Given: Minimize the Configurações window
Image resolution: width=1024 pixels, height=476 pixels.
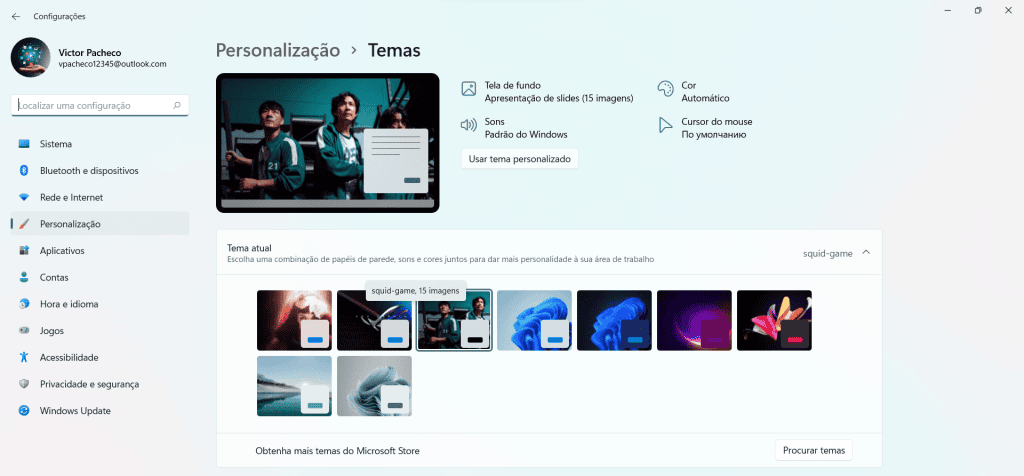Looking at the screenshot, I should 948,10.
